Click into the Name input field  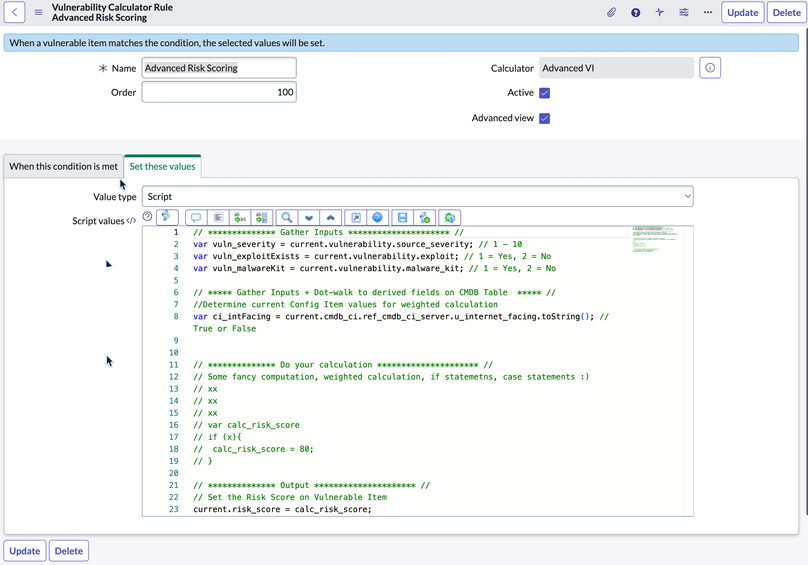click(x=219, y=68)
